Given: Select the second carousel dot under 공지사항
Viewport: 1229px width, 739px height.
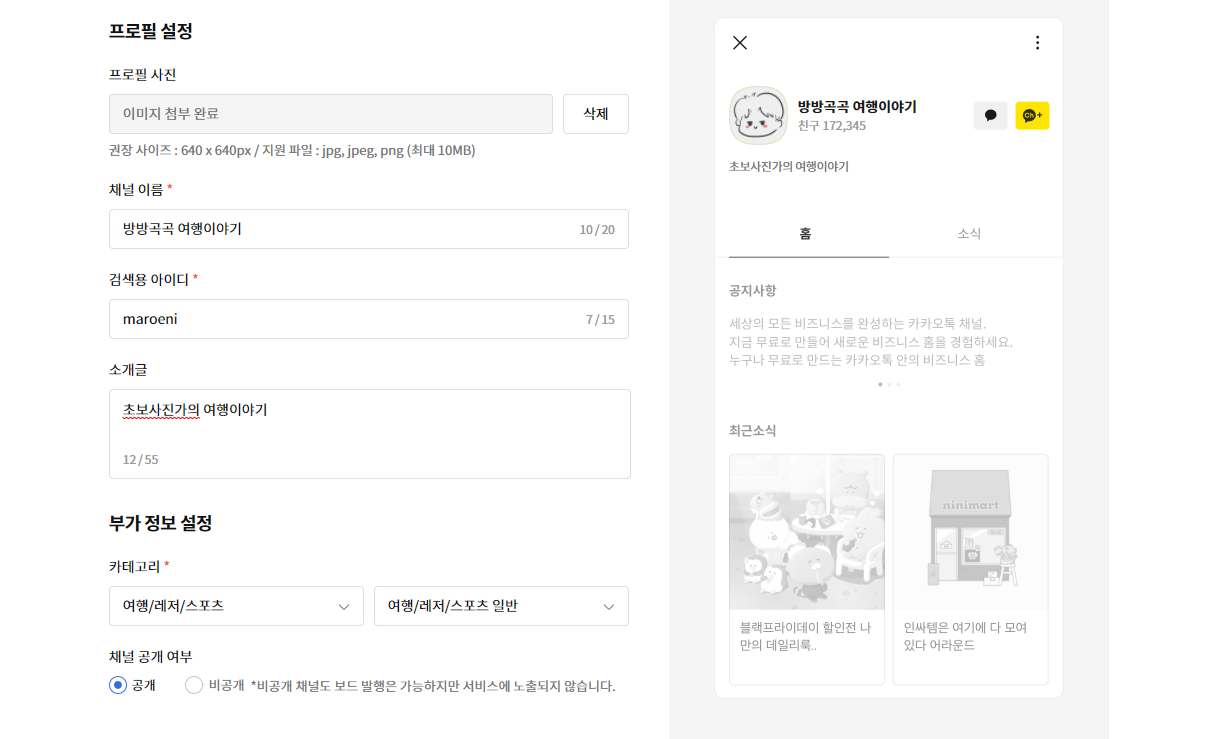Looking at the screenshot, I should pyautogui.click(x=890, y=383).
